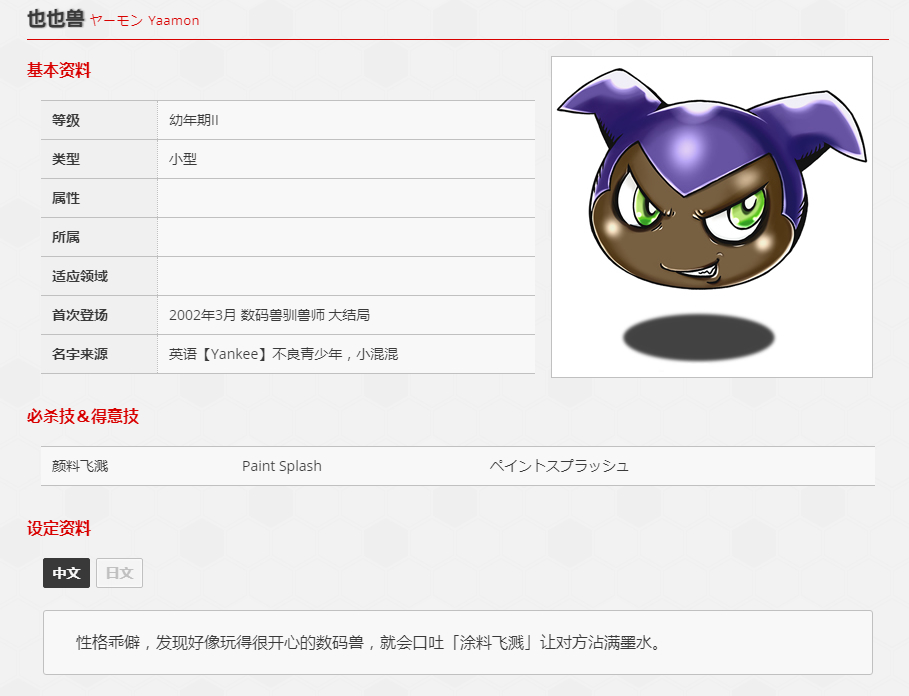Select the 设定资料 section heading
The image size is (909, 696).
(59, 529)
